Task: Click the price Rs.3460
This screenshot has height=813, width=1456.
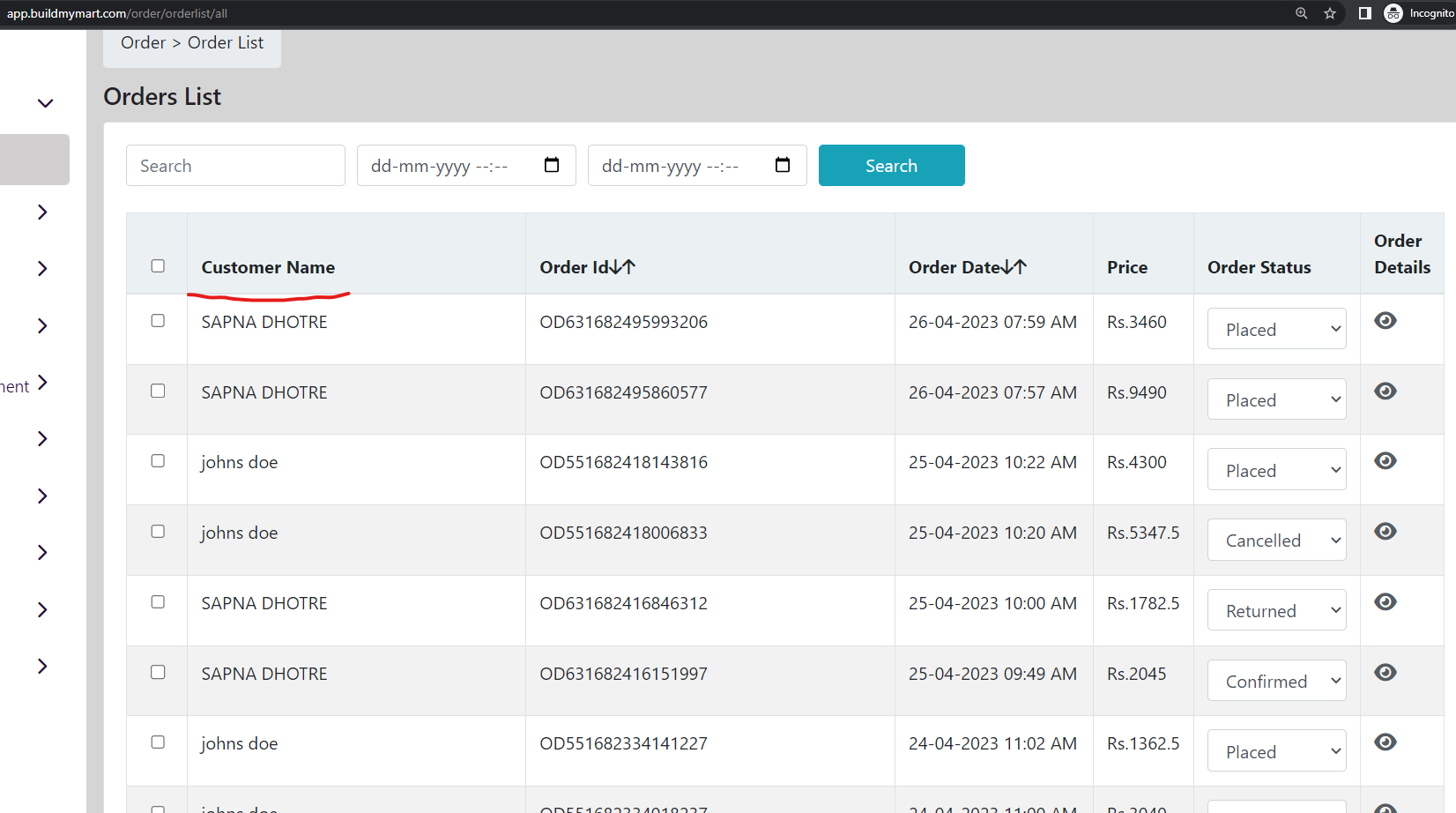Action: [1137, 322]
